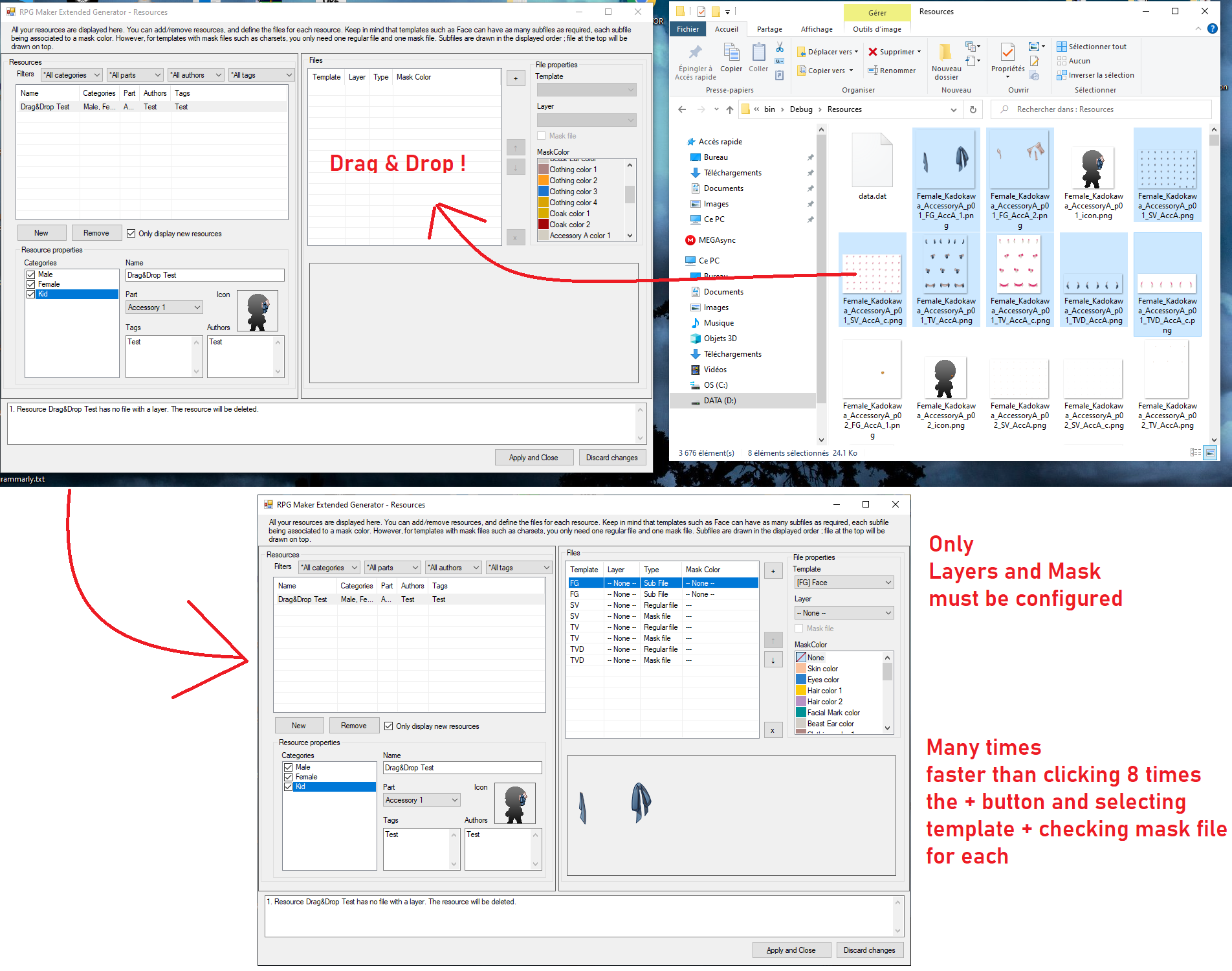Select the TVD Mask file row in Files list
The height and width of the screenshot is (971, 1232).
662,660
